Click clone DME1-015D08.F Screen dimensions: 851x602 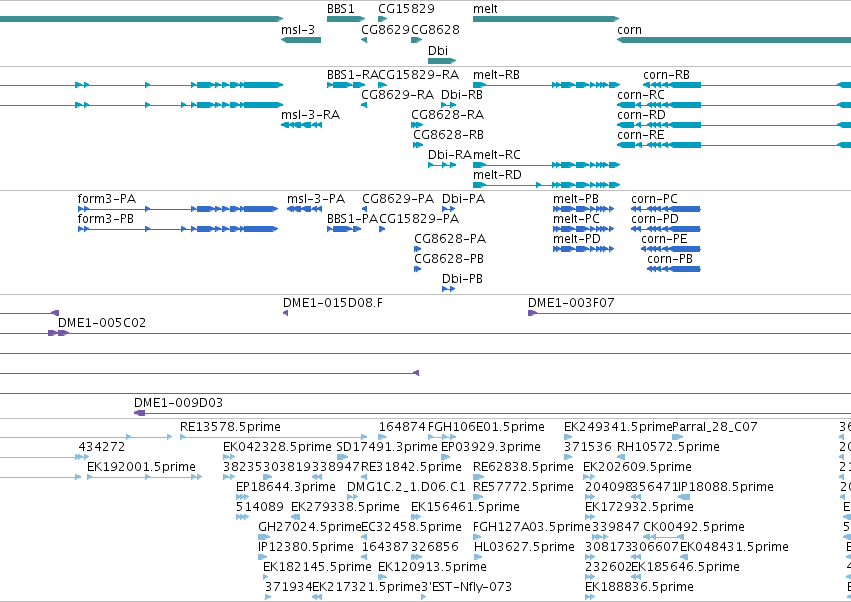(333, 303)
